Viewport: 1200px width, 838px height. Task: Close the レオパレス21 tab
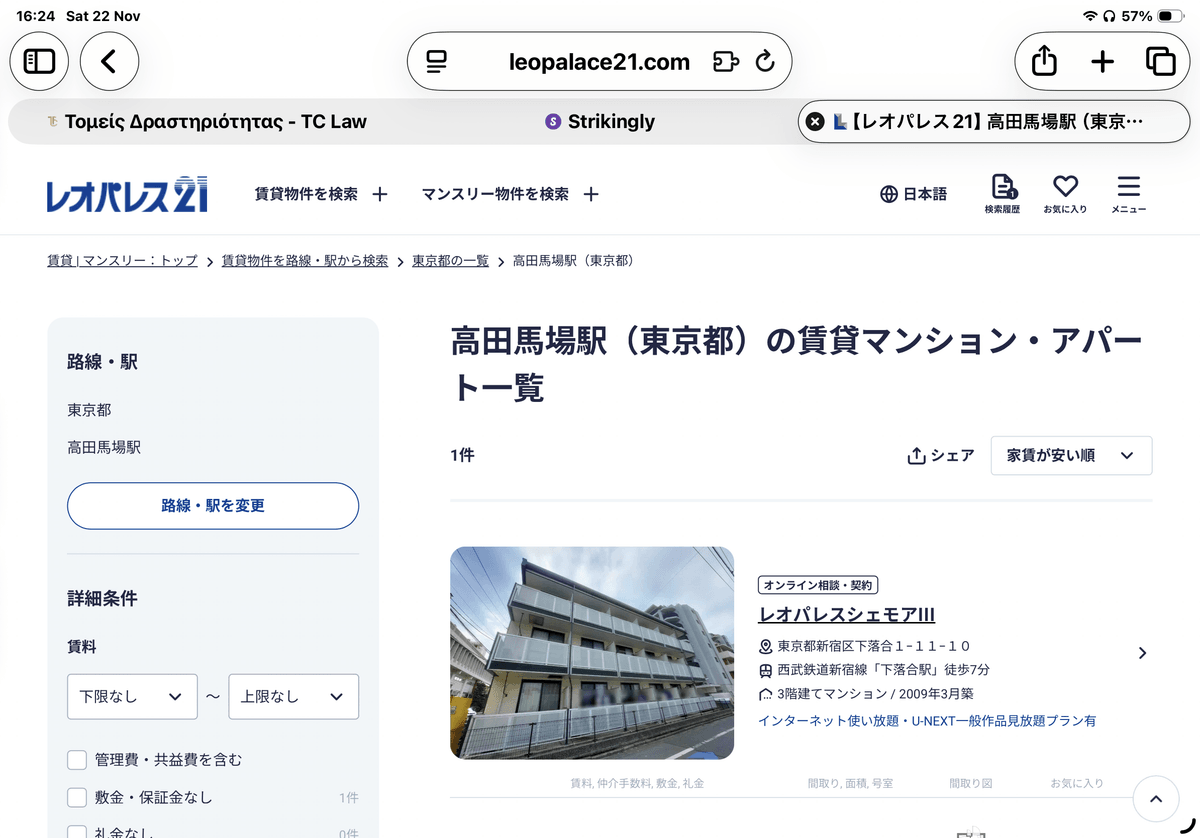815,121
